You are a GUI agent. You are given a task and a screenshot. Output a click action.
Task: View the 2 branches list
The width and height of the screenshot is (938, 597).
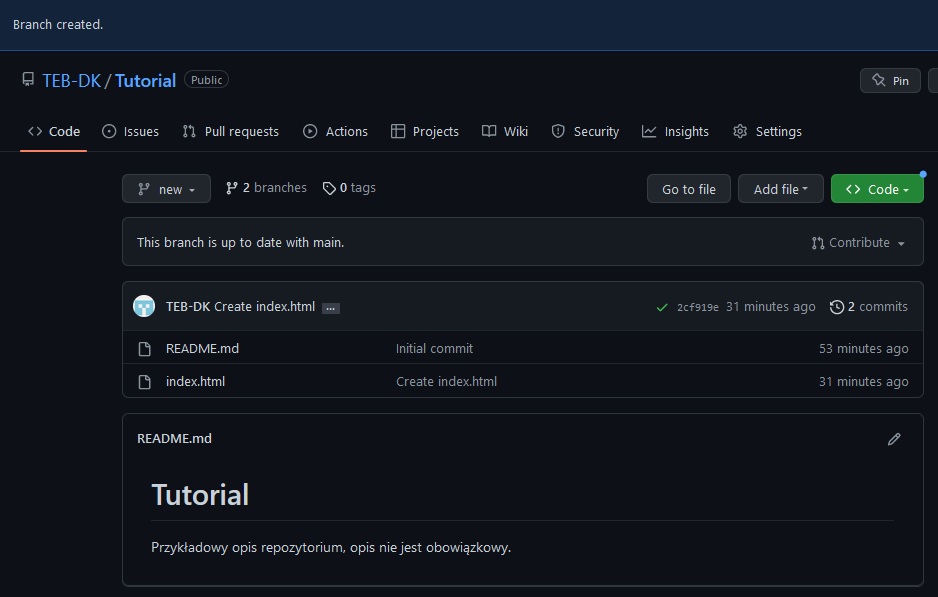click(x=265, y=187)
